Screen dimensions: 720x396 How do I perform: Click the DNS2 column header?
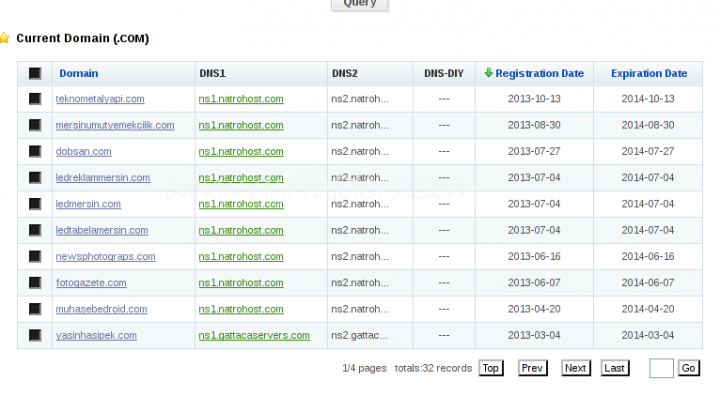click(344, 73)
